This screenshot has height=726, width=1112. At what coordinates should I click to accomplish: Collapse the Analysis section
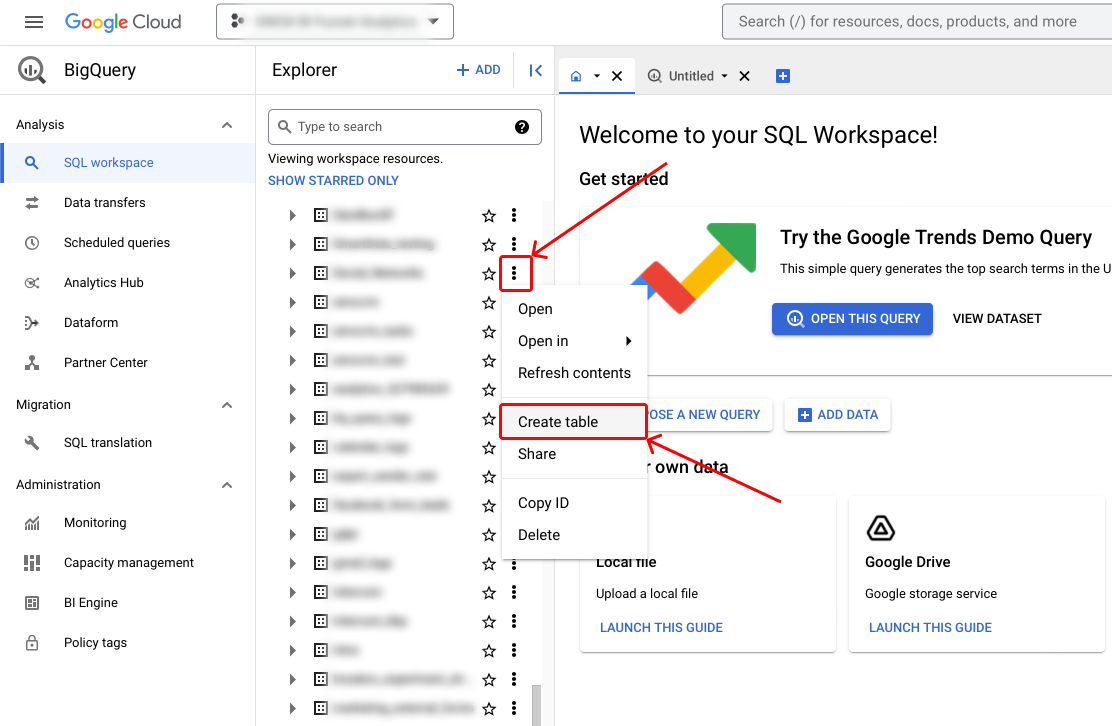pos(227,125)
